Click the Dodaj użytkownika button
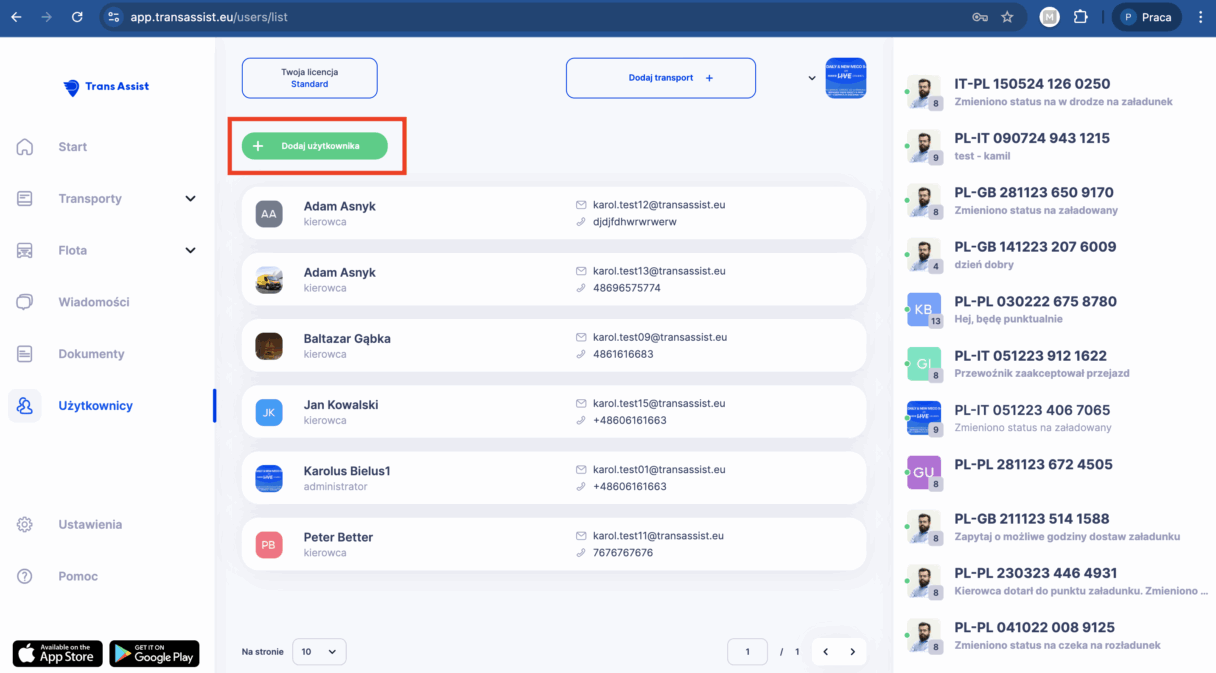This screenshot has width=1216, height=673. tap(314, 146)
